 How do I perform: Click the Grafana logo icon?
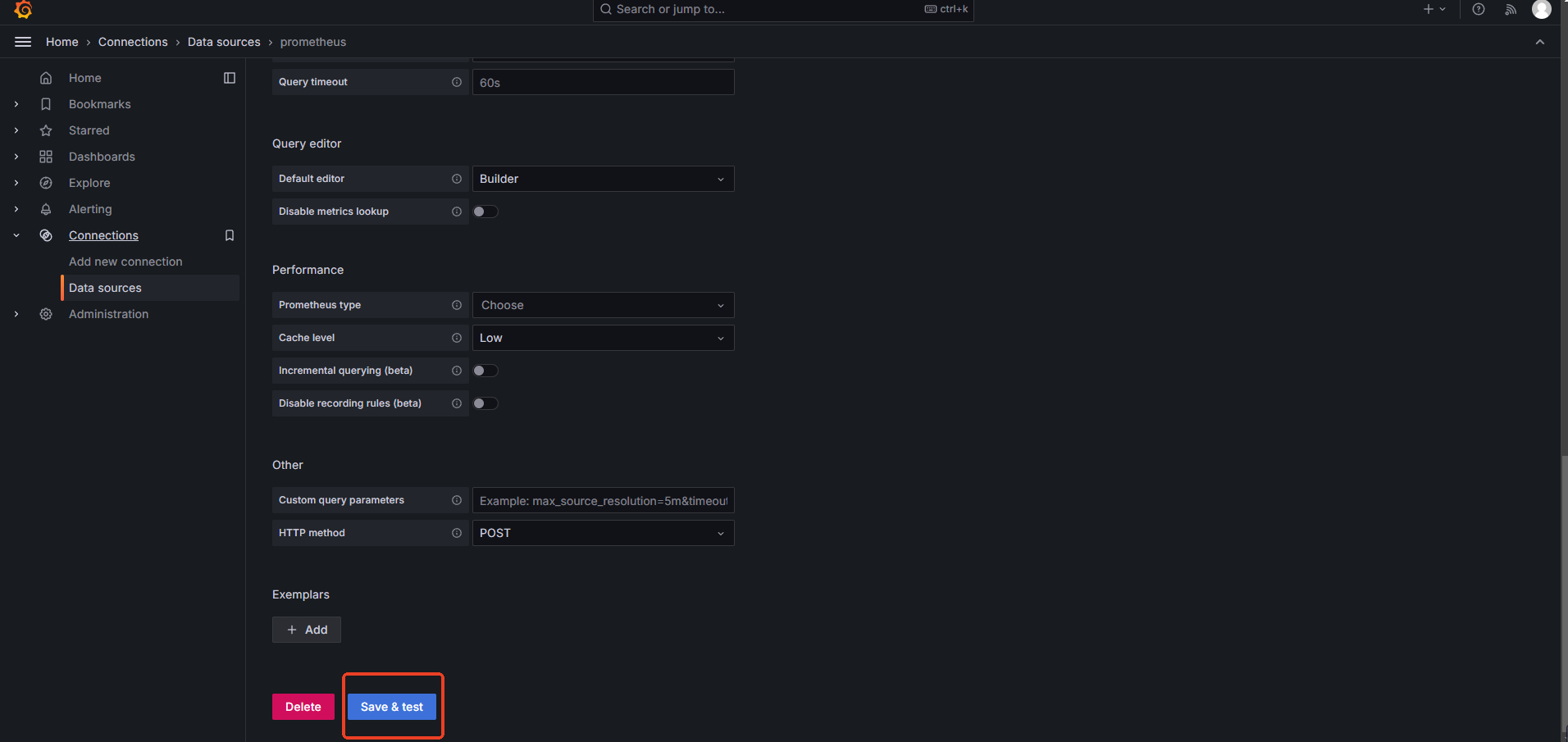pyautogui.click(x=23, y=9)
